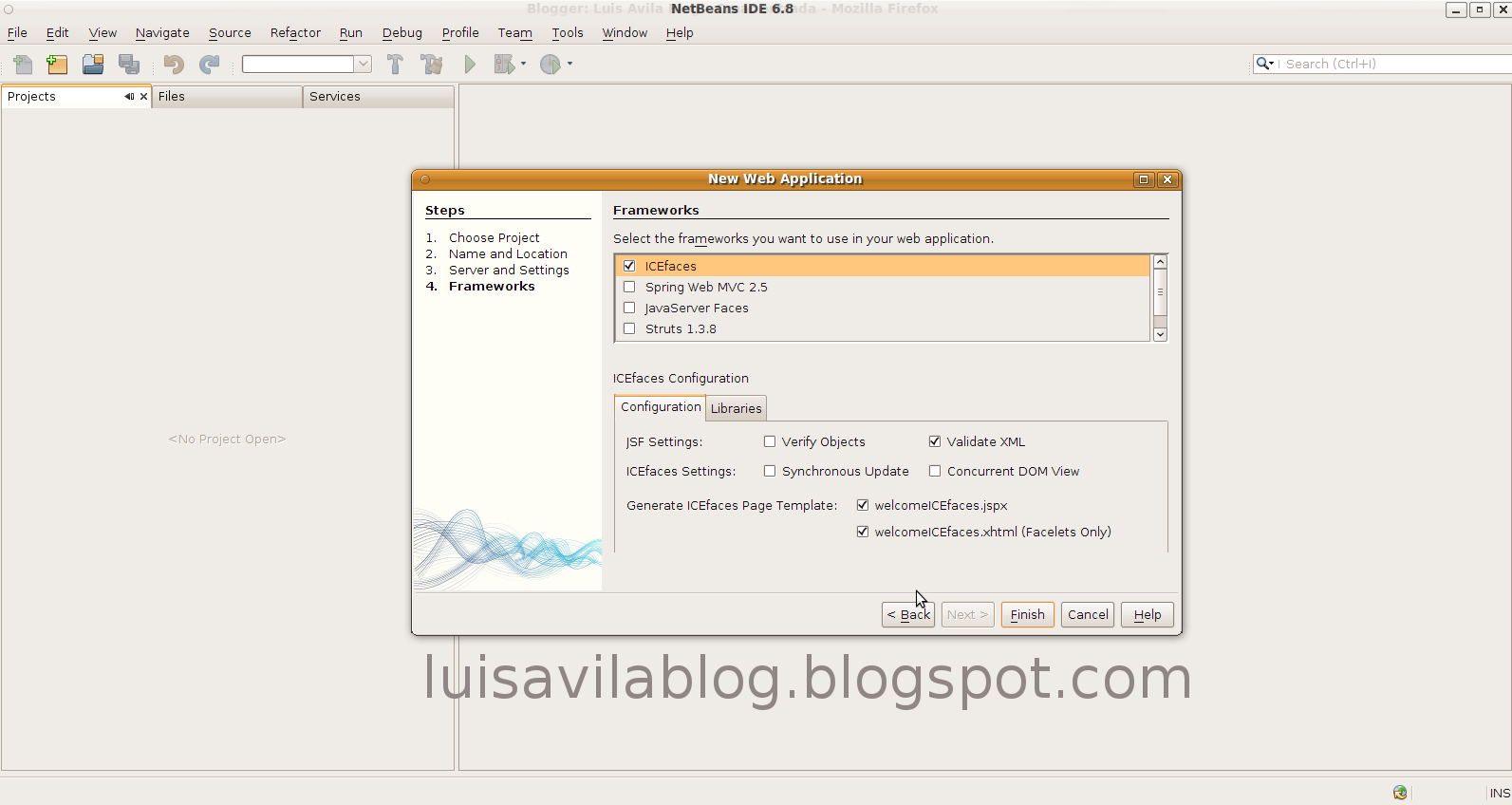Open the Debug menu
1512x805 pixels.
pos(402,32)
